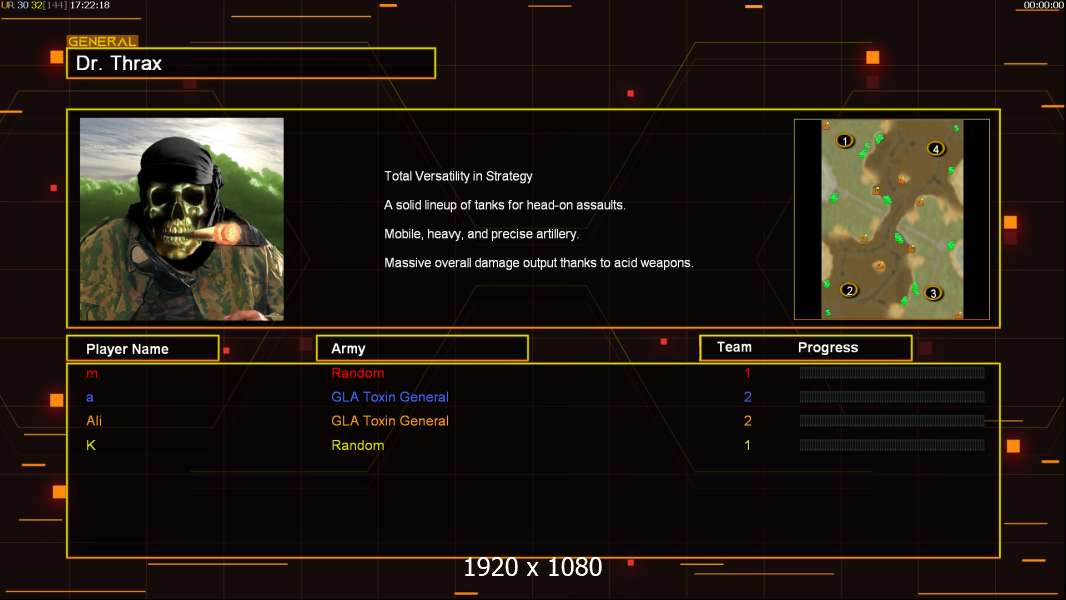
Task: Select player name 'K' in the list
Action: point(90,445)
